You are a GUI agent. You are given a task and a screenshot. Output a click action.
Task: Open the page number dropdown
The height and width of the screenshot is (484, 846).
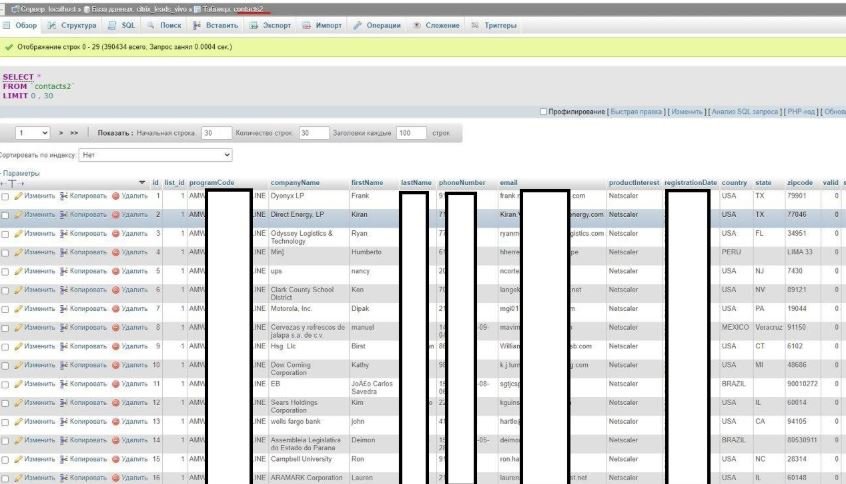tap(32, 133)
